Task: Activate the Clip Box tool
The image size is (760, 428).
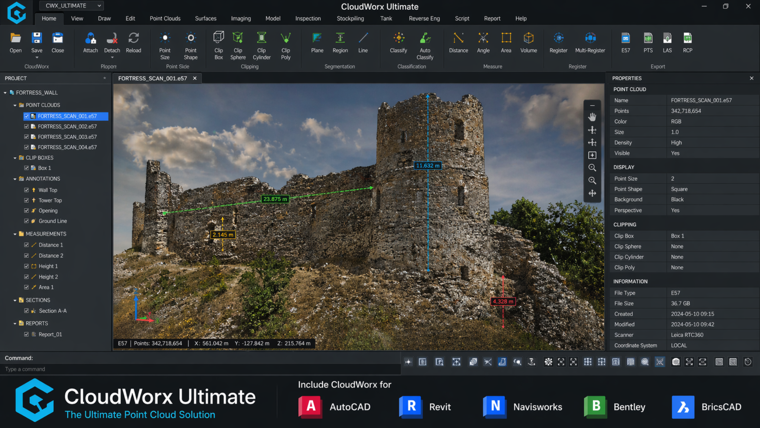Action: pos(219,38)
